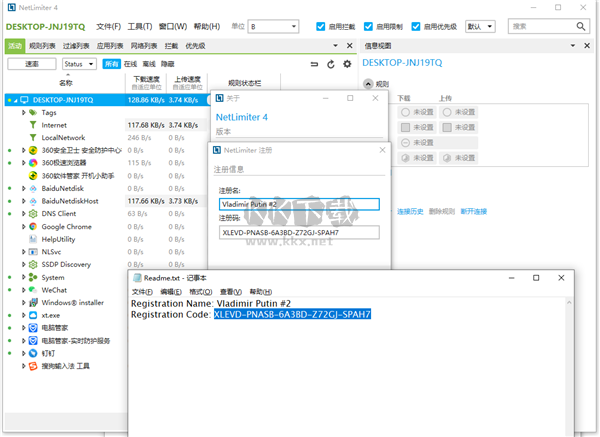Disable the 启用优先级 checkbox

click(x=417, y=26)
